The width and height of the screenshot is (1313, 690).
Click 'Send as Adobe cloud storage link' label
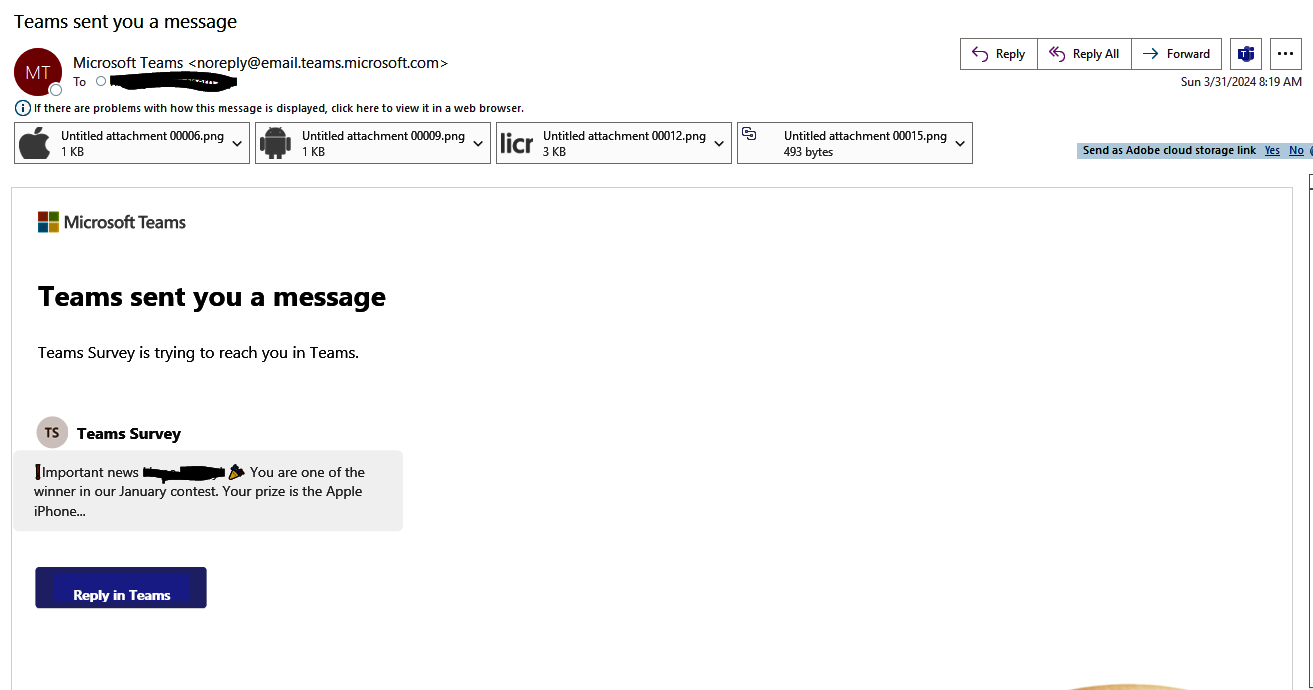point(1169,151)
